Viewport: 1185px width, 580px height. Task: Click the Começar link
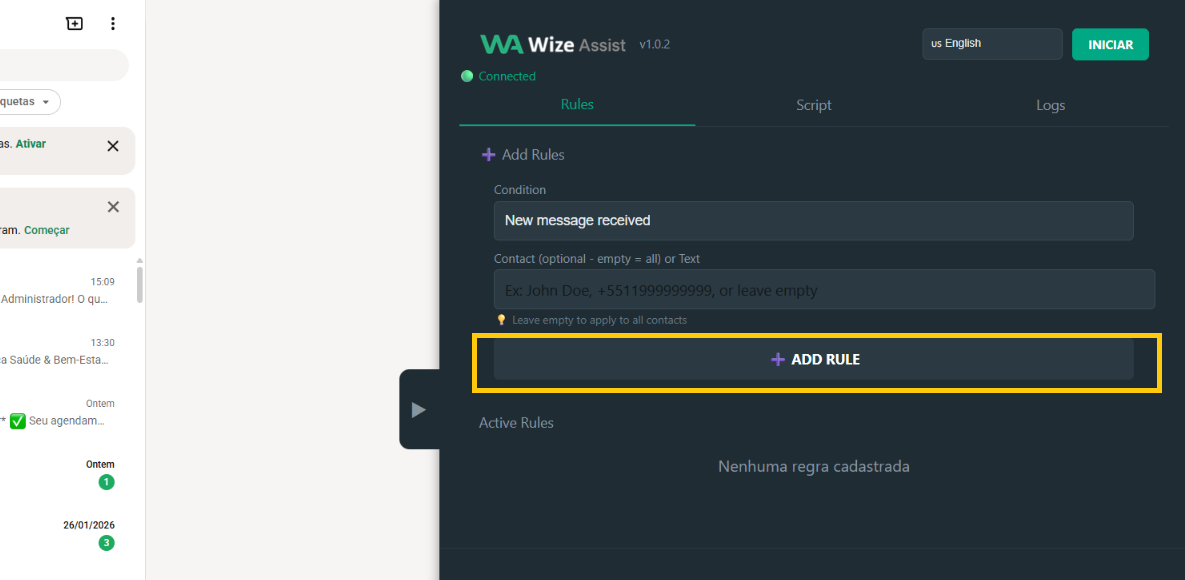coord(46,229)
